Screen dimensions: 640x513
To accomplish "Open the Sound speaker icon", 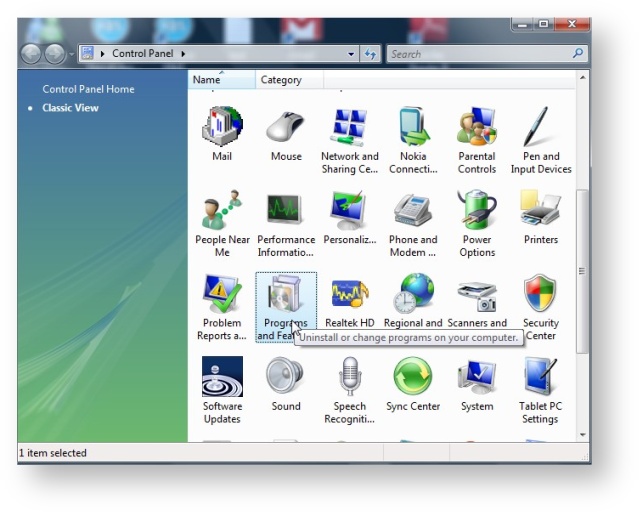I will click(285, 378).
